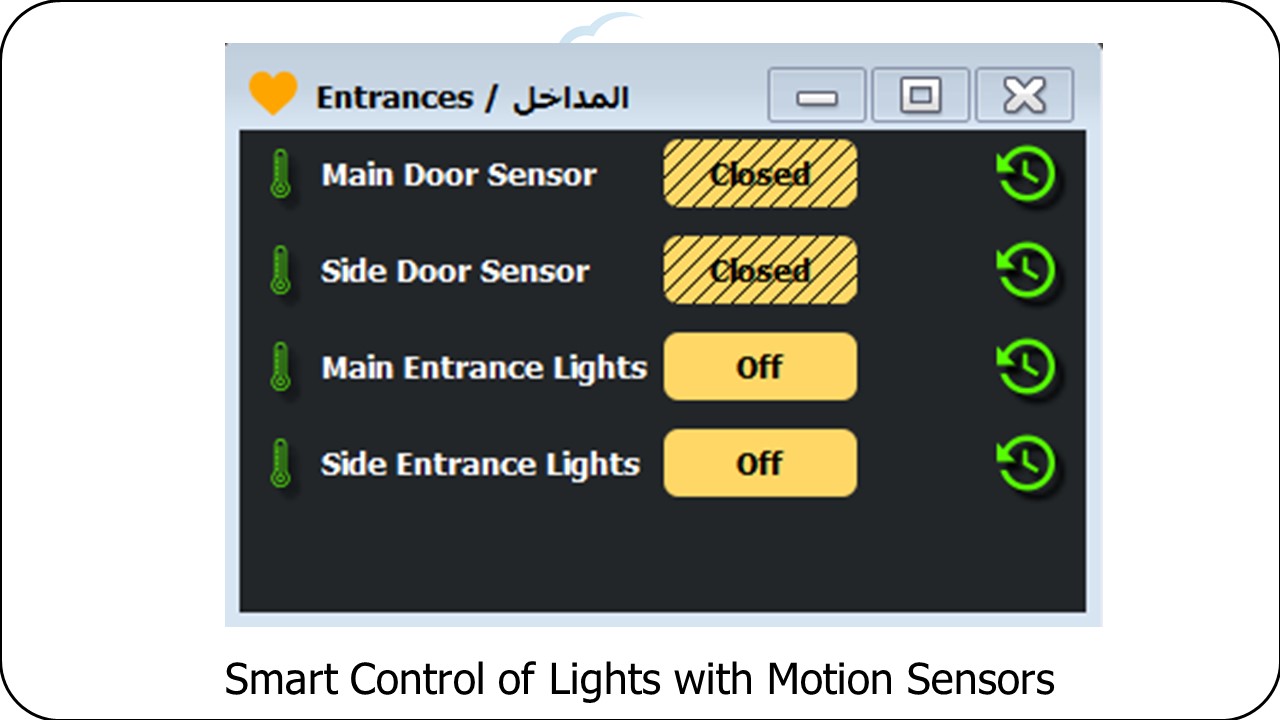Image resolution: width=1280 pixels, height=720 pixels.
Task: Select the Main Door Sensor label
Action: click(x=458, y=175)
